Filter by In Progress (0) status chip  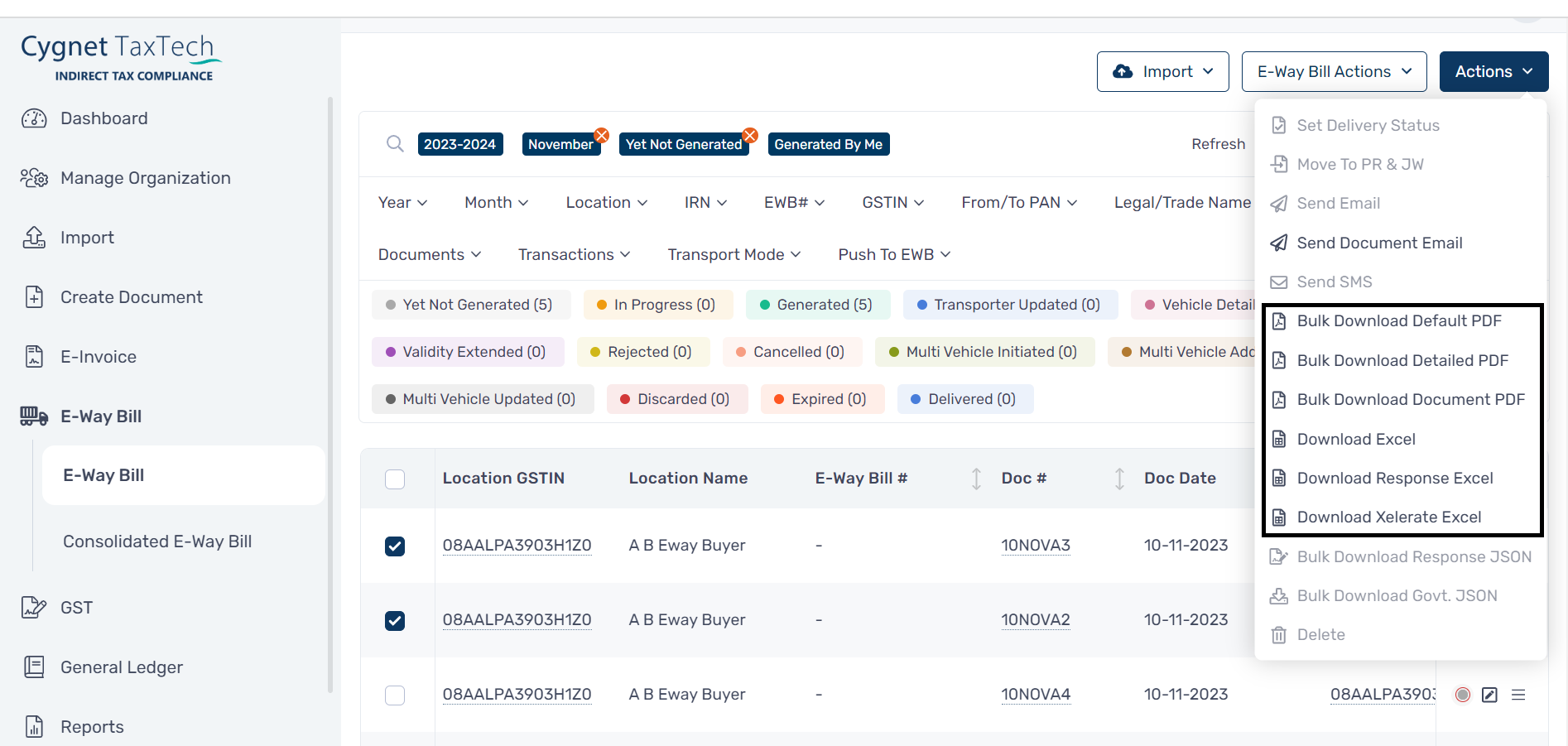[658, 305]
